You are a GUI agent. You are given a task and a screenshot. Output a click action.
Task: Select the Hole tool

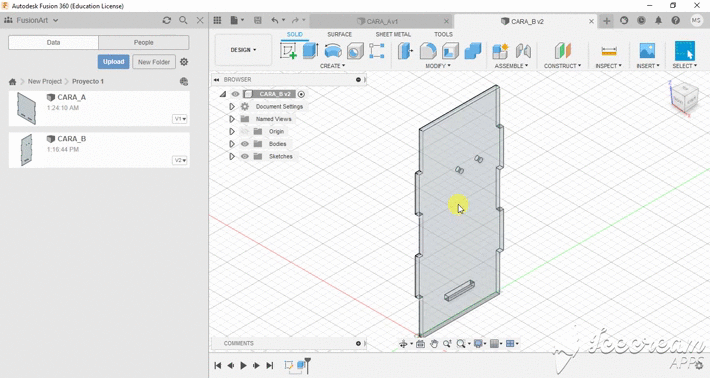[355, 51]
